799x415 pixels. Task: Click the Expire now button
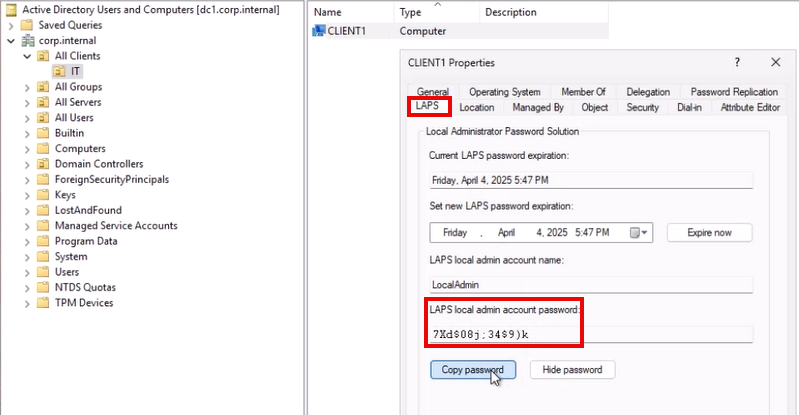pyautogui.click(x=709, y=232)
